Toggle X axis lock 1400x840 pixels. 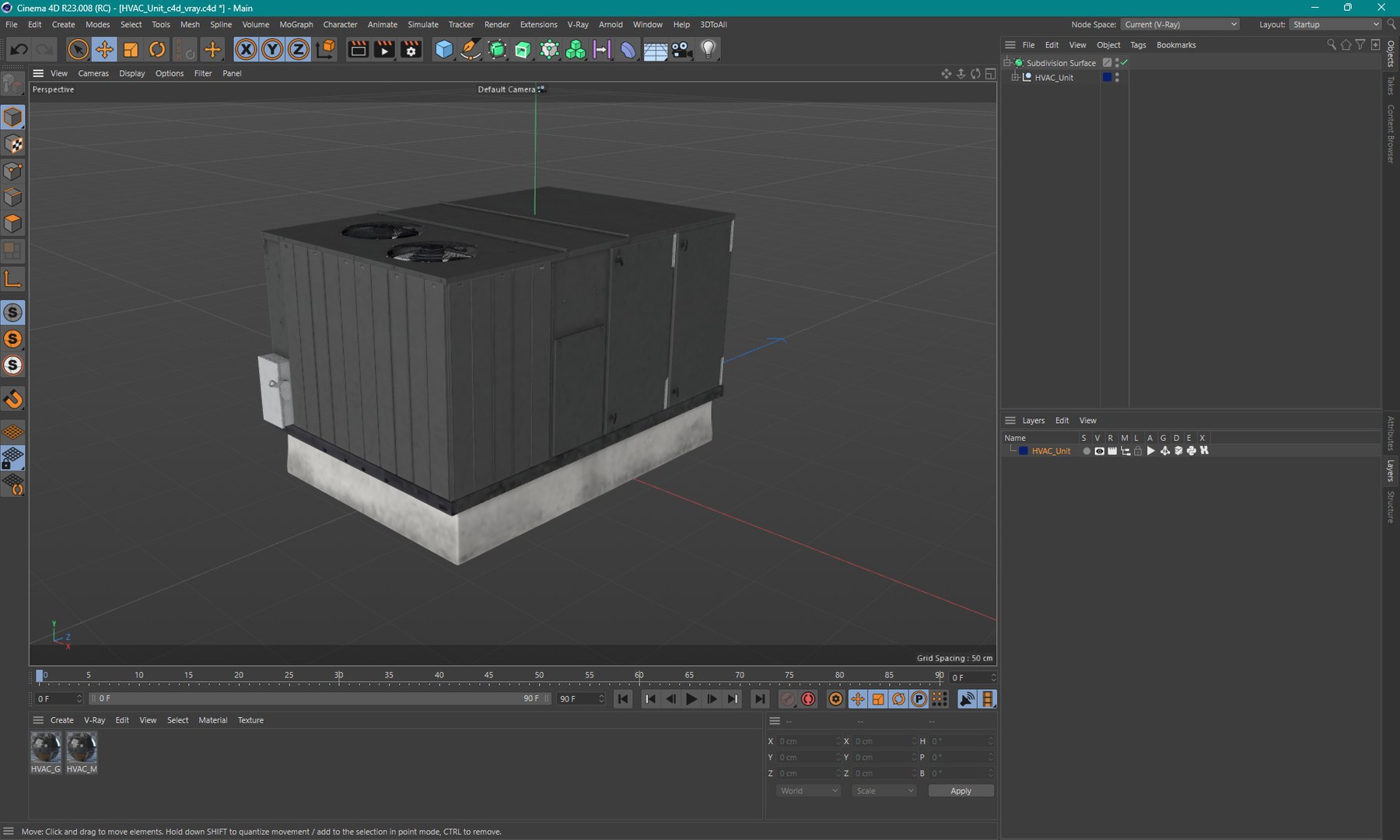[246, 50]
